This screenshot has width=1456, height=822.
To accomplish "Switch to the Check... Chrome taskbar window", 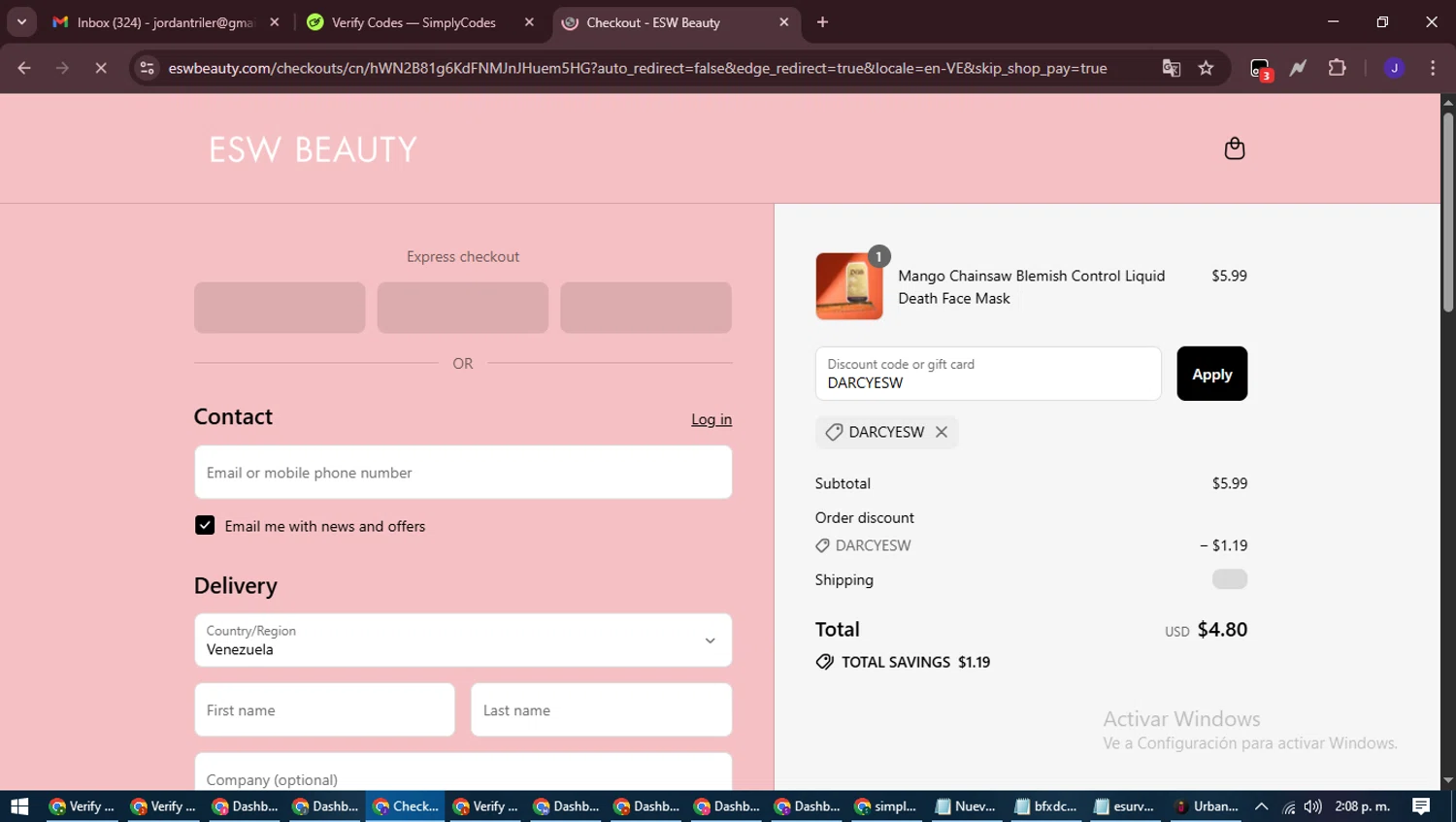I will tap(406, 806).
